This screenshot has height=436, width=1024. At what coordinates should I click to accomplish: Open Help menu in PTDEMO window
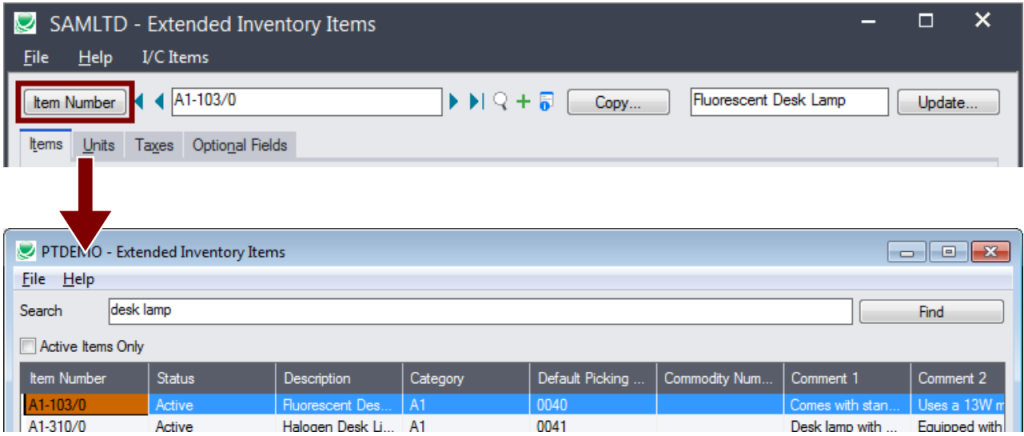(x=78, y=279)
